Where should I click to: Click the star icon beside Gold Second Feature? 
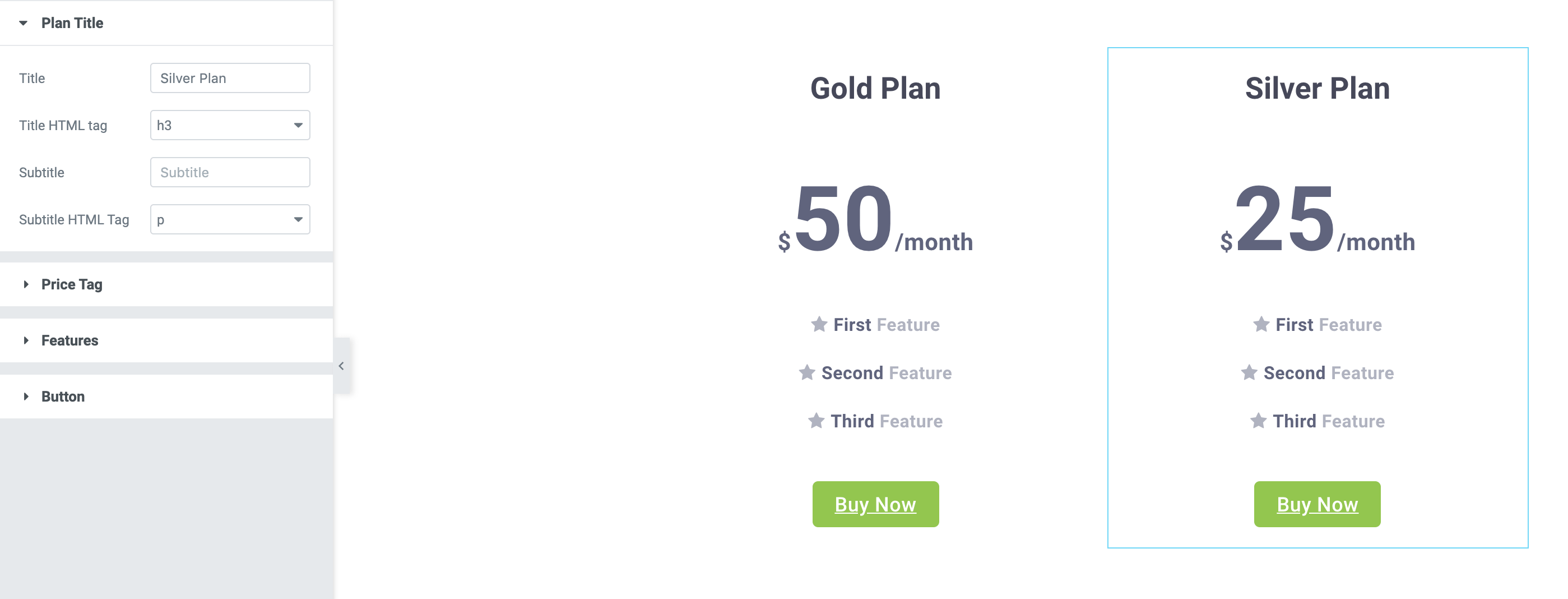click(806, 372)
